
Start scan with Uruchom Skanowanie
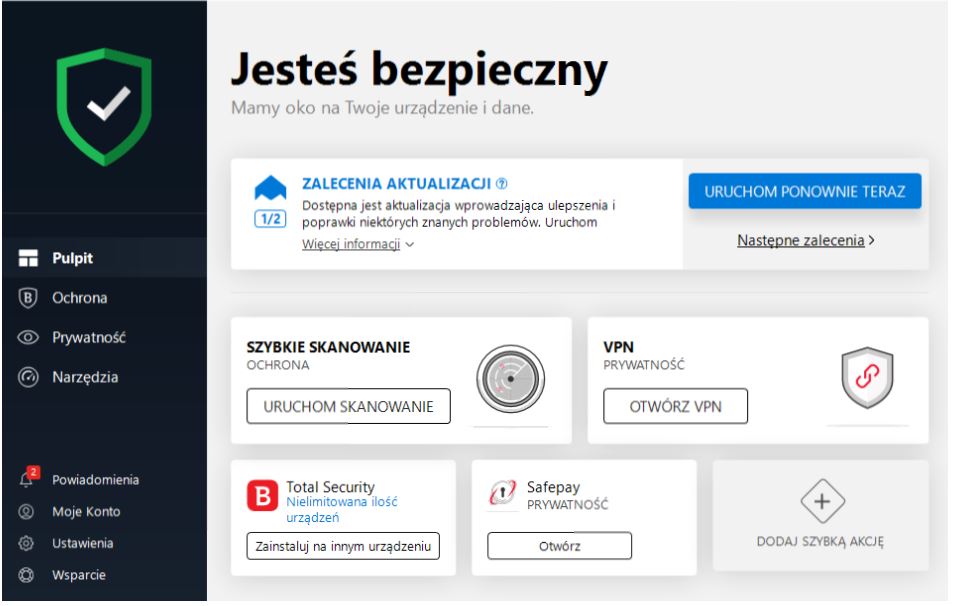[x=347, y=407]
